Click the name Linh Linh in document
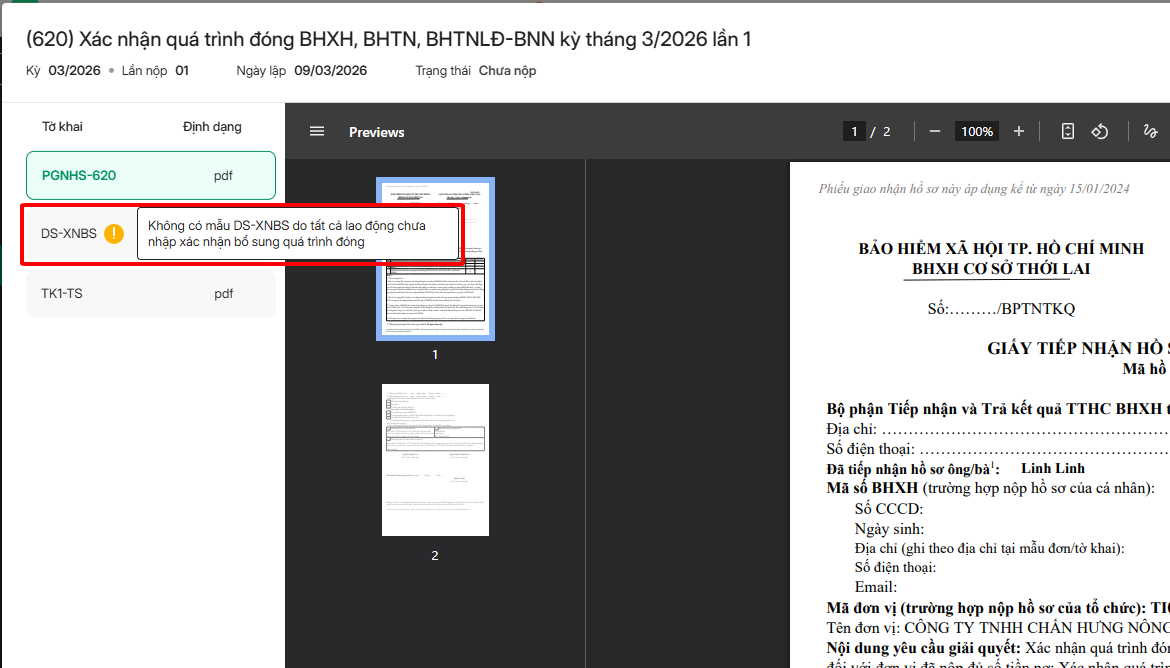Viewport: 1170px width, 668px height. point(1053,469)
